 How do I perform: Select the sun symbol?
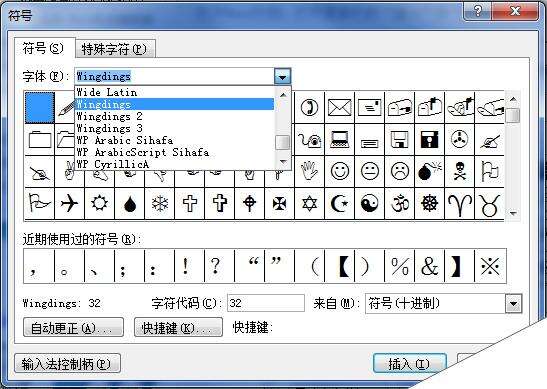[99, 203]
